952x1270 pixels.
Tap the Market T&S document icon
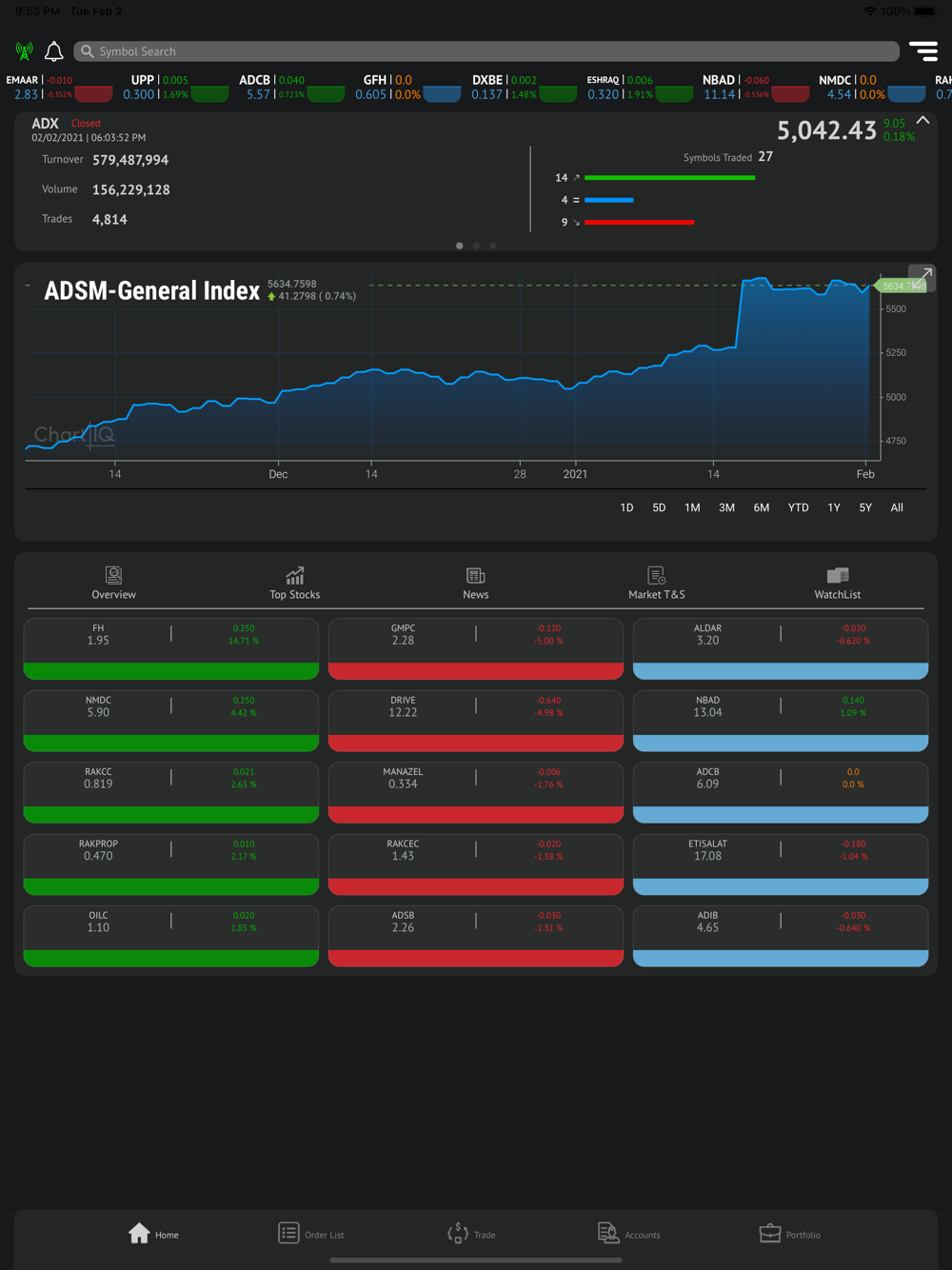[x=657, y=575]
